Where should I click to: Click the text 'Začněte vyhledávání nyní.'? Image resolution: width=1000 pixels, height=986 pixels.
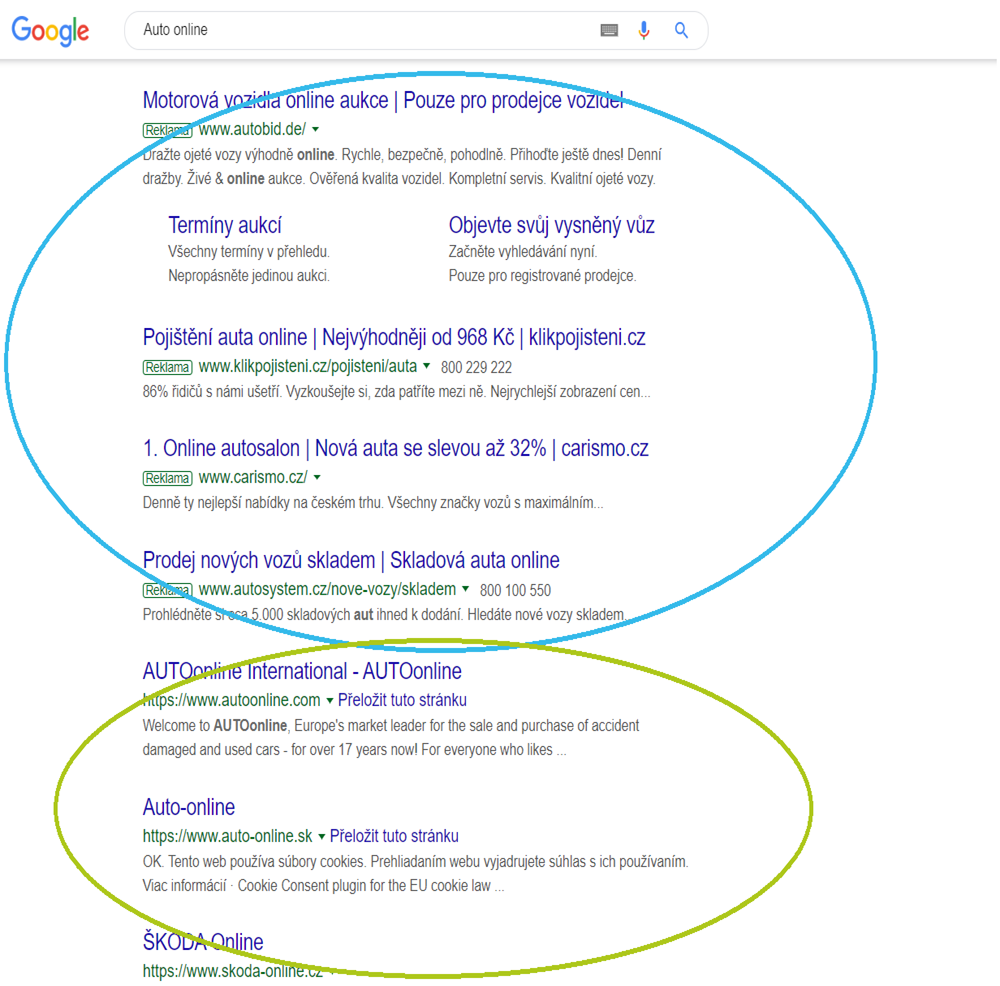[523, 252]
